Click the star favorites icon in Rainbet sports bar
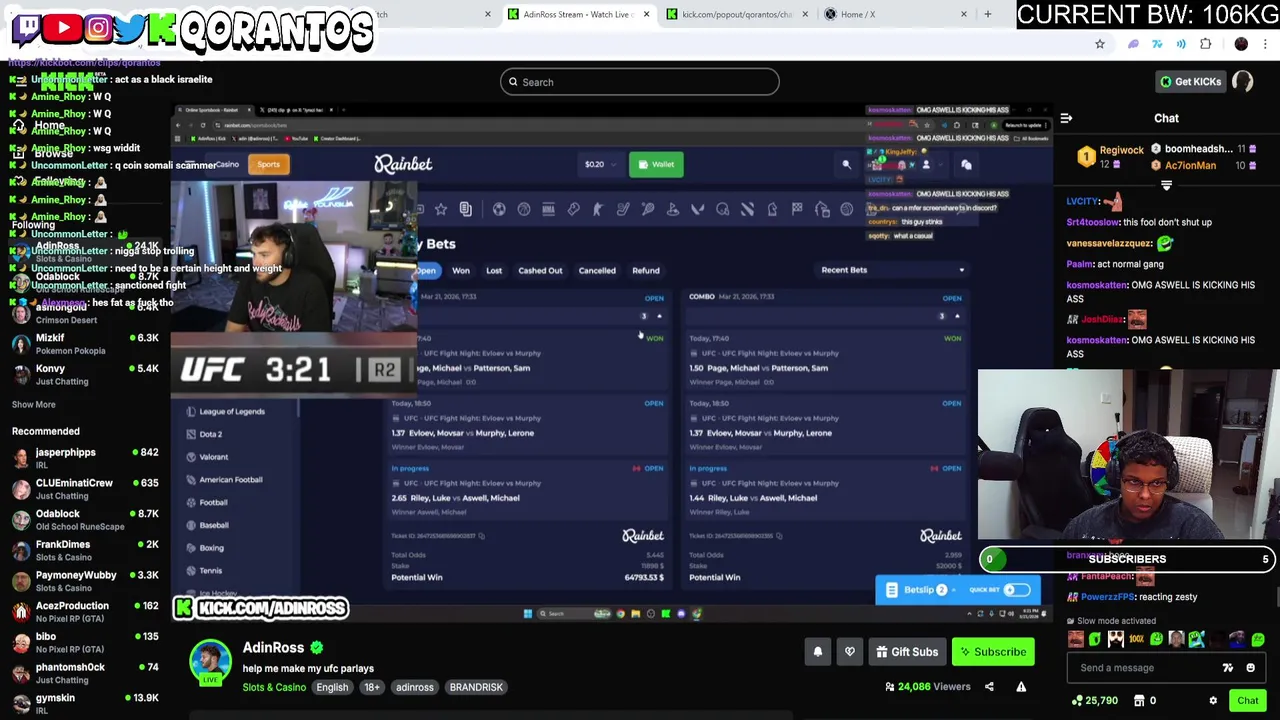 tap(440, 209)
